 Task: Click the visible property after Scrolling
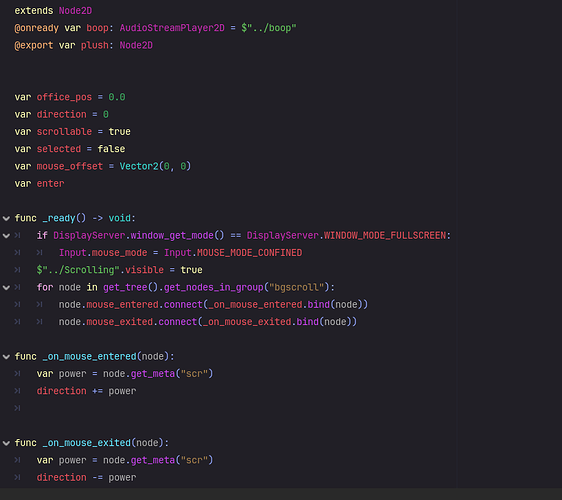coord(144,270)
